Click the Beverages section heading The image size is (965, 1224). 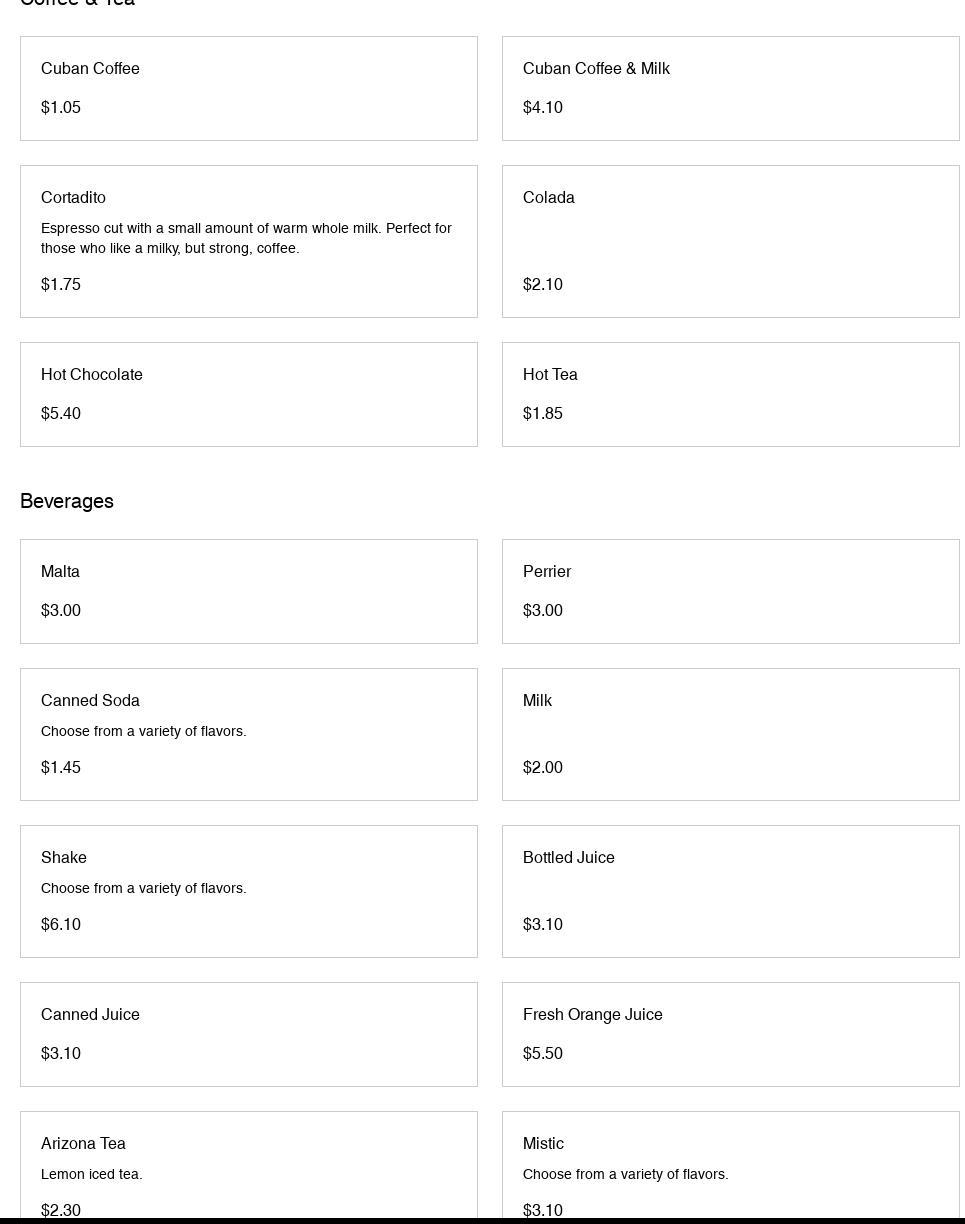pyautogui.click(x=67, y=501)
